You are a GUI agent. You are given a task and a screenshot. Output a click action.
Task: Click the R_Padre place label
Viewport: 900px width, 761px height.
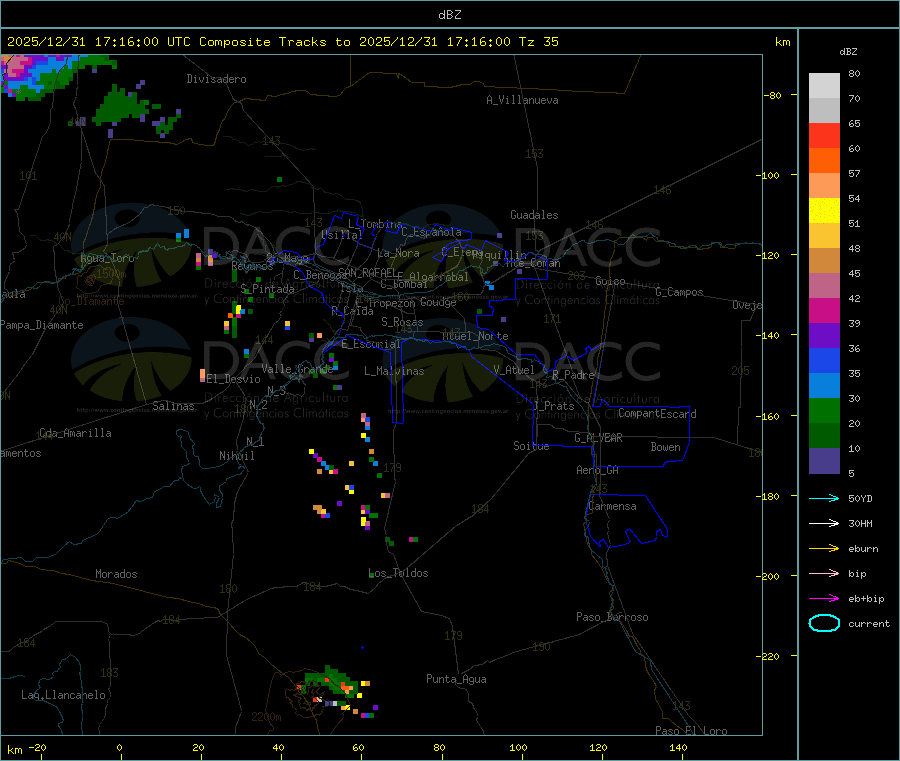573,375
